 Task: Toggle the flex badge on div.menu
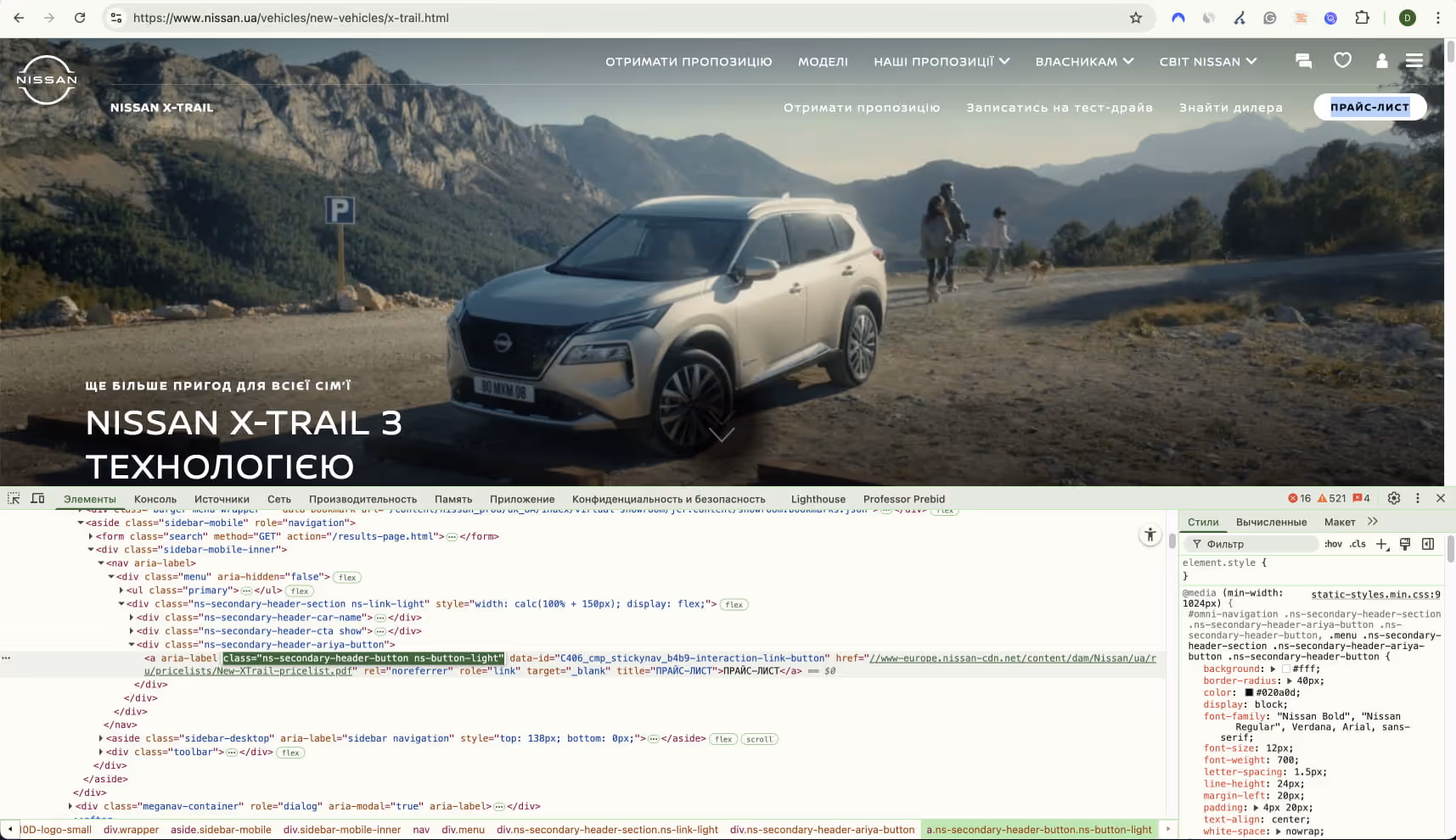click(346, 577)
